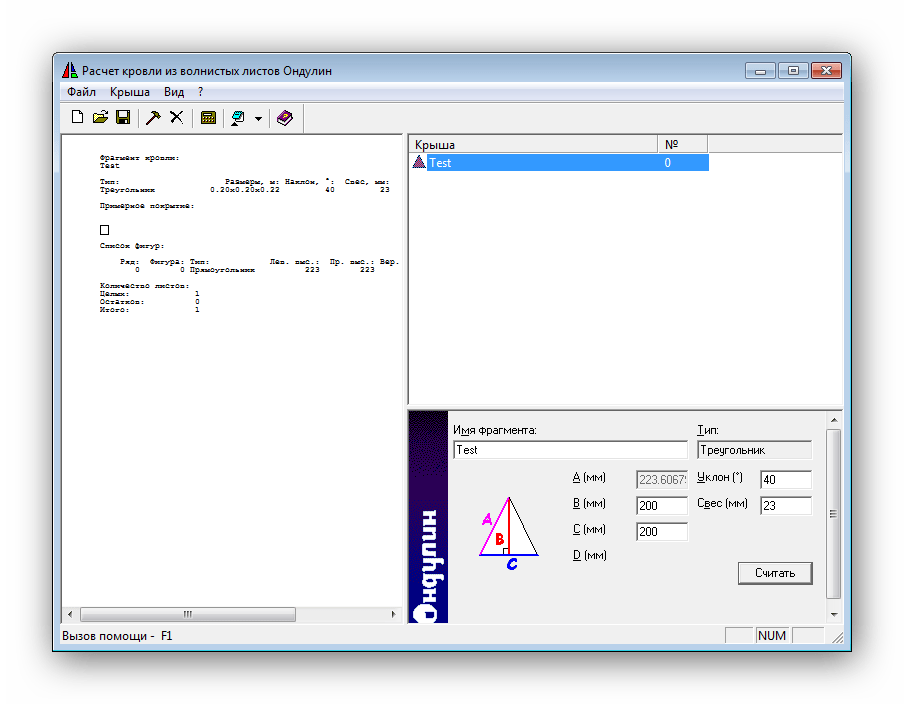Click the Уклон angle input field

(785, 480)
